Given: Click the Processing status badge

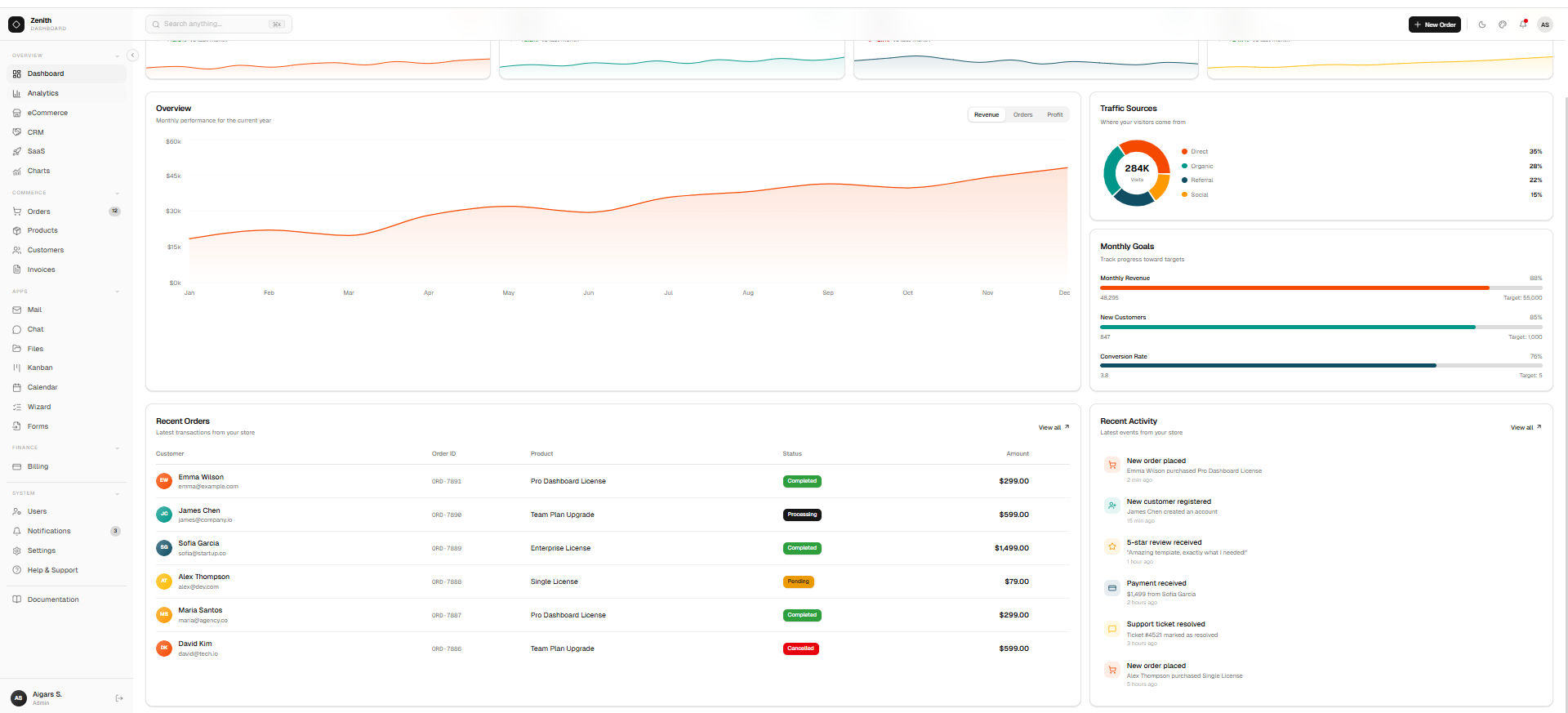Looking at the screenshot, I should coord(802,515).
